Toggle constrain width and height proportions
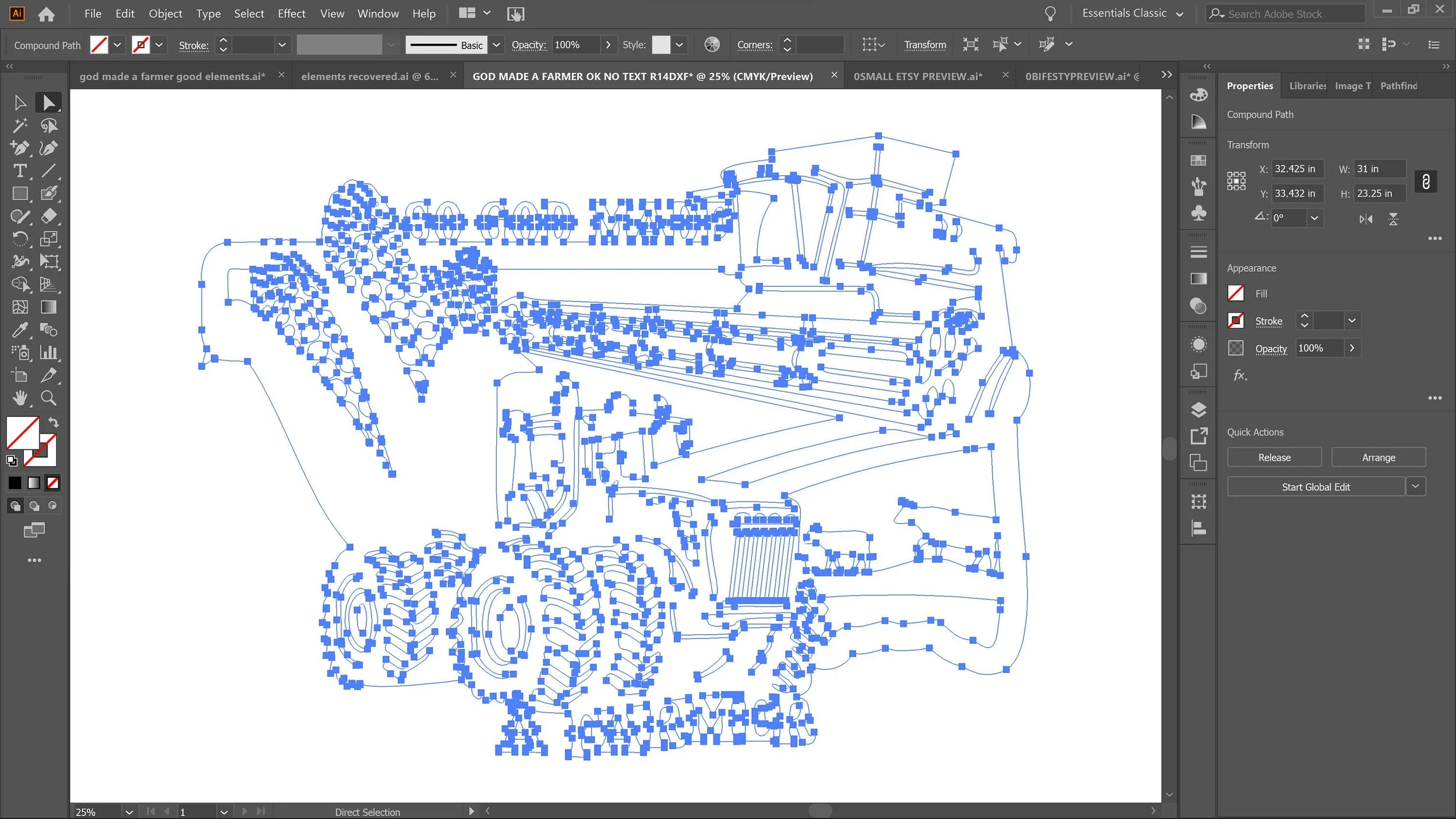Image resolution: width=1456 pixels, height=819 pixels. click(1425, 182)
